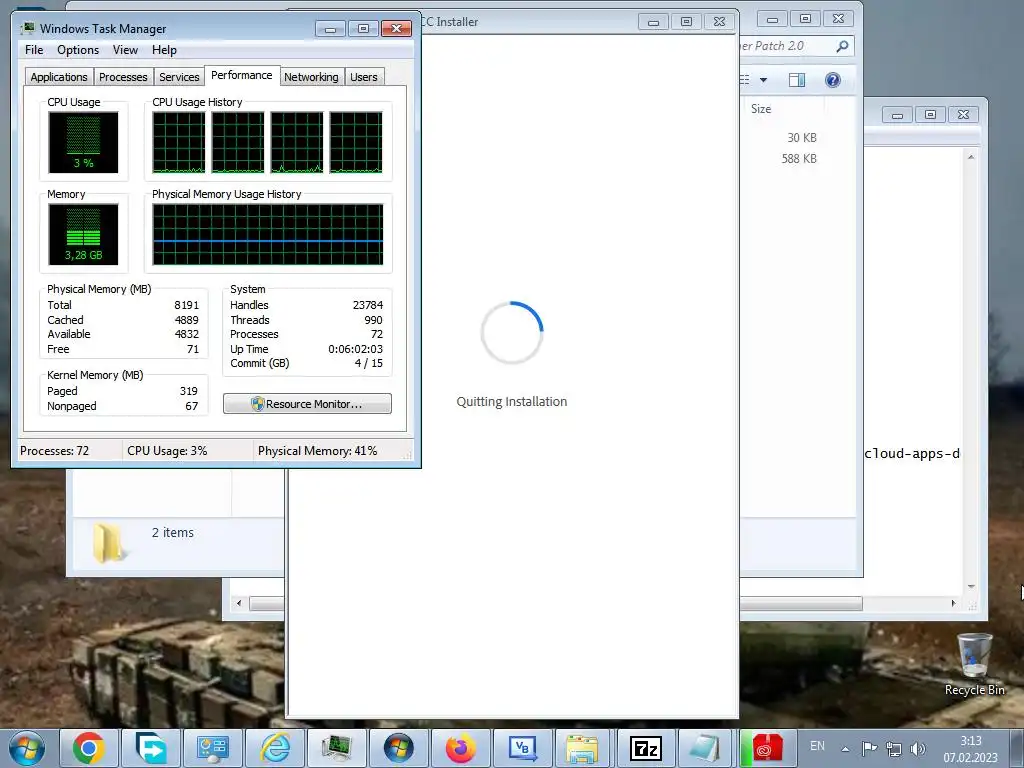
Task: Open the VirtualBox taskbar icon
Action: point(522,748)
